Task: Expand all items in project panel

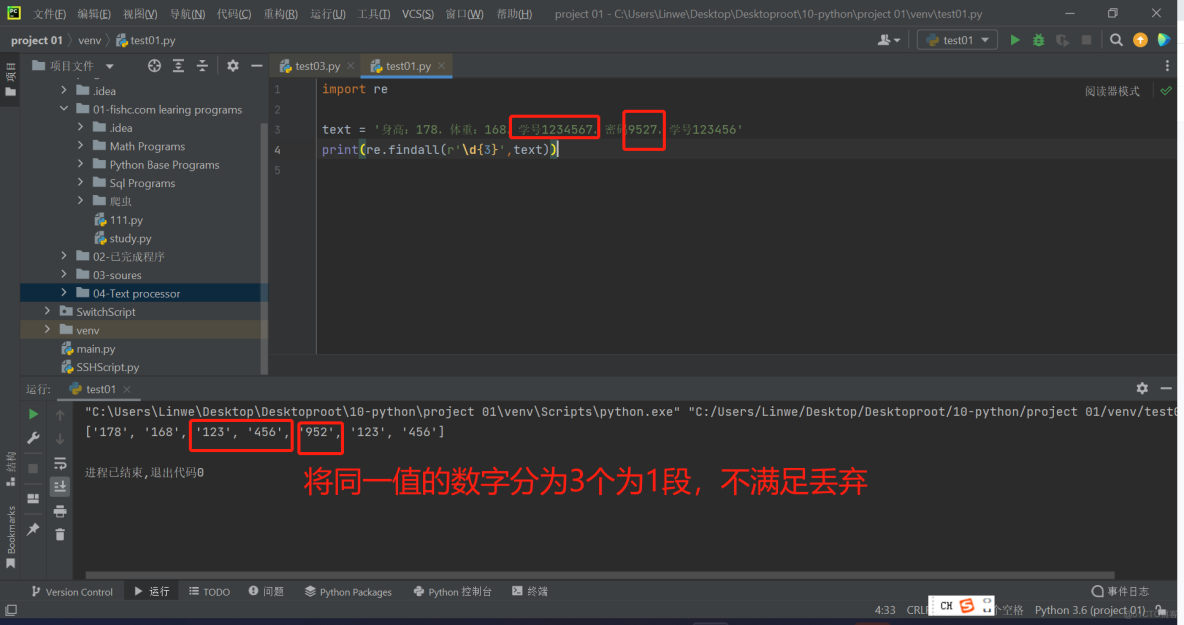Action: click(x=178, y=66)
